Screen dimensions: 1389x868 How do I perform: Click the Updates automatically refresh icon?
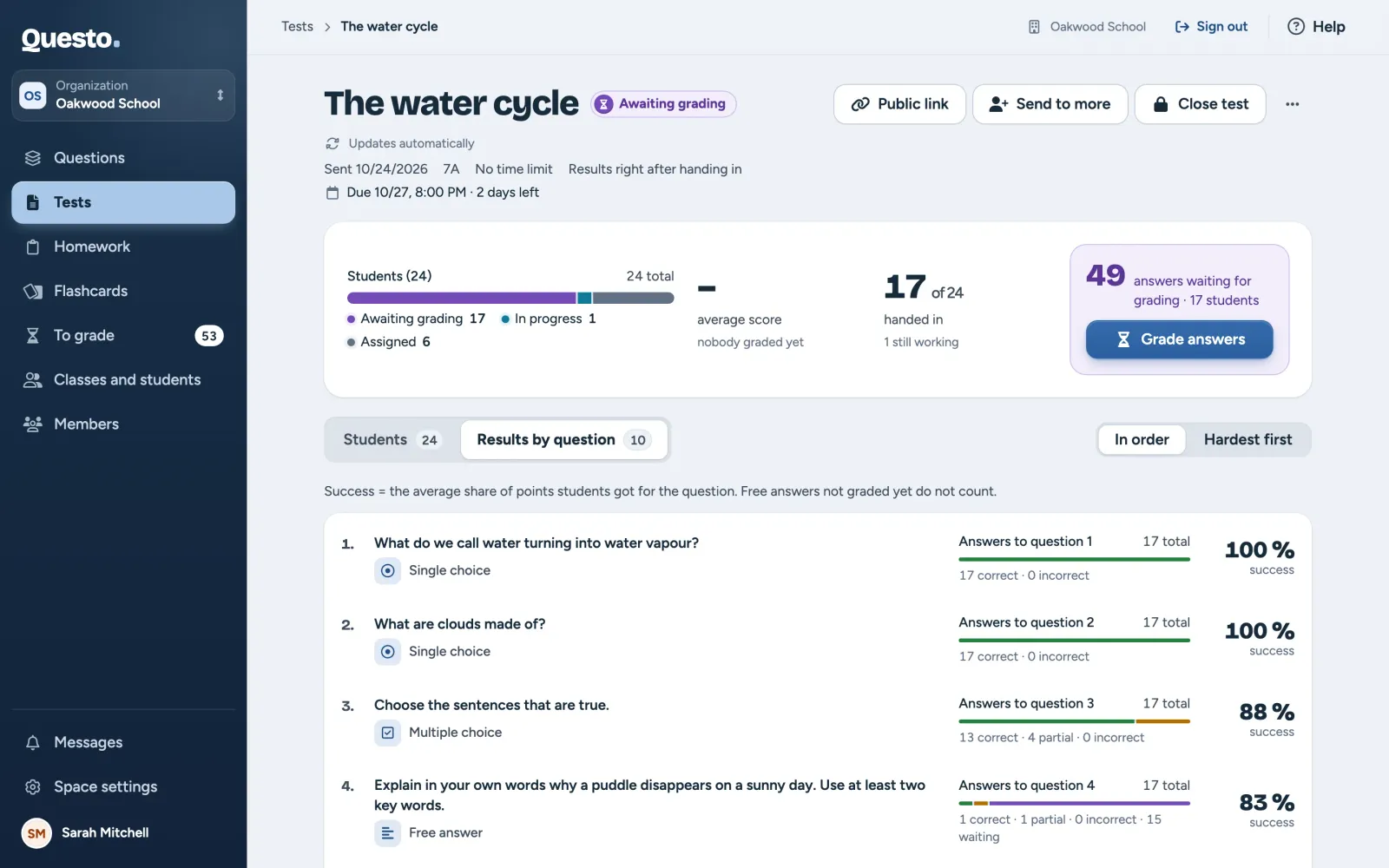pos(332,143)
